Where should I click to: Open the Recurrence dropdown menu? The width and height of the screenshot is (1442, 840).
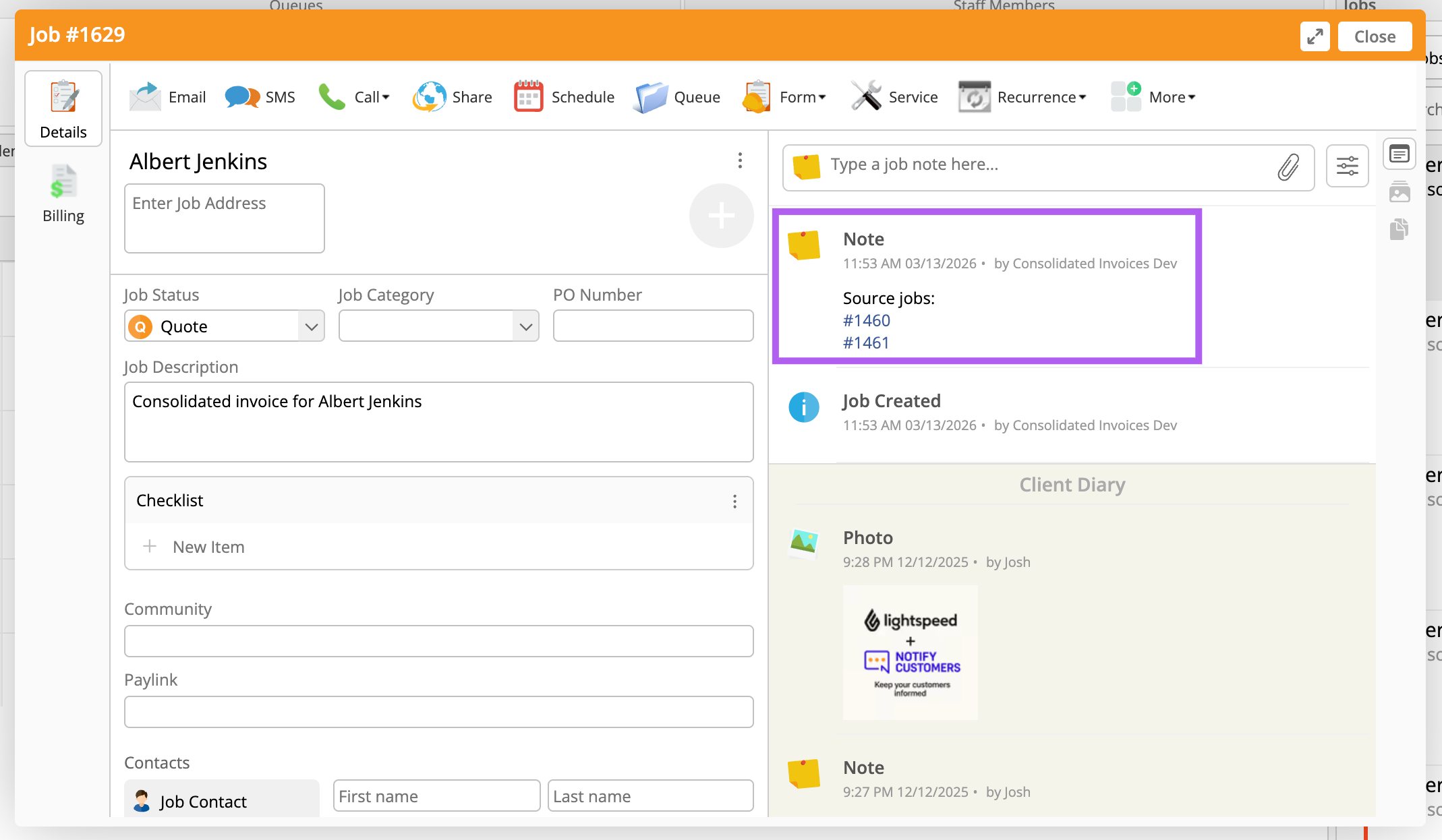[x=1041, y=97]
